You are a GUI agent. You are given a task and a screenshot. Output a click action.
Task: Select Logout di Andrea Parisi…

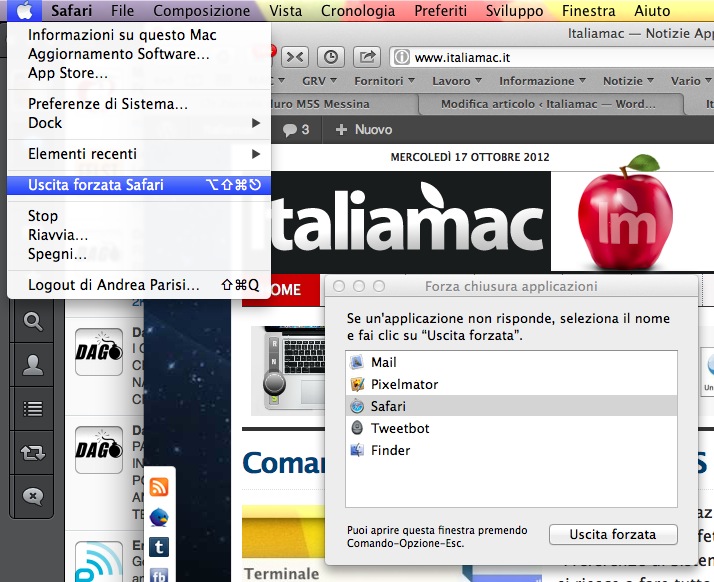coord(139,285)
